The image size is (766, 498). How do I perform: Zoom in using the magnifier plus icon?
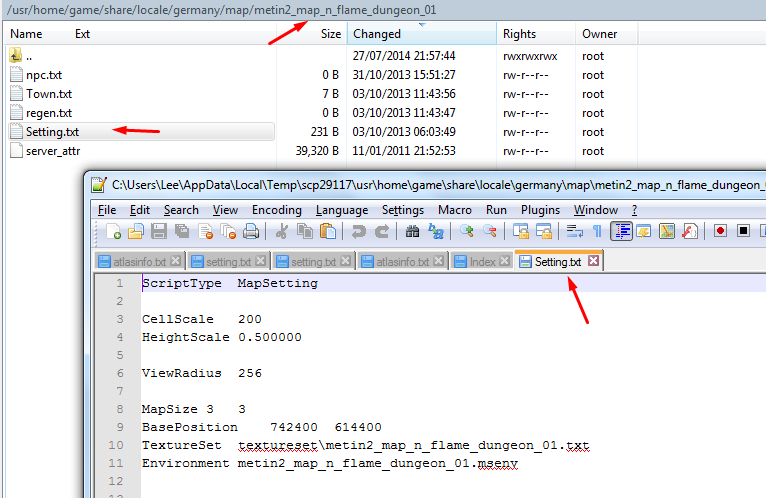point(467,231)
